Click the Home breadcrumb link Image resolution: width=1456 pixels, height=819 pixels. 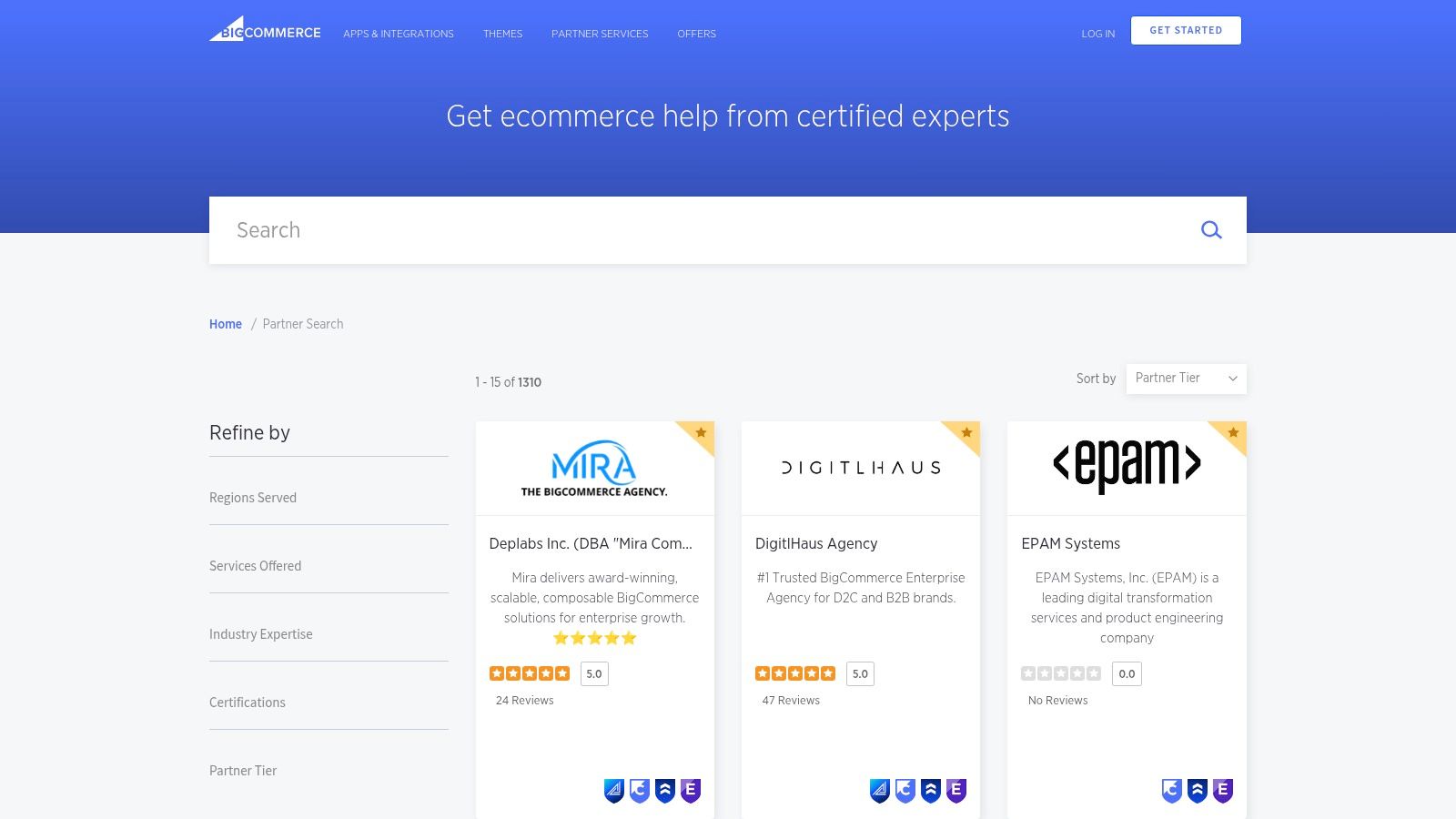click(x=225, y=324)
